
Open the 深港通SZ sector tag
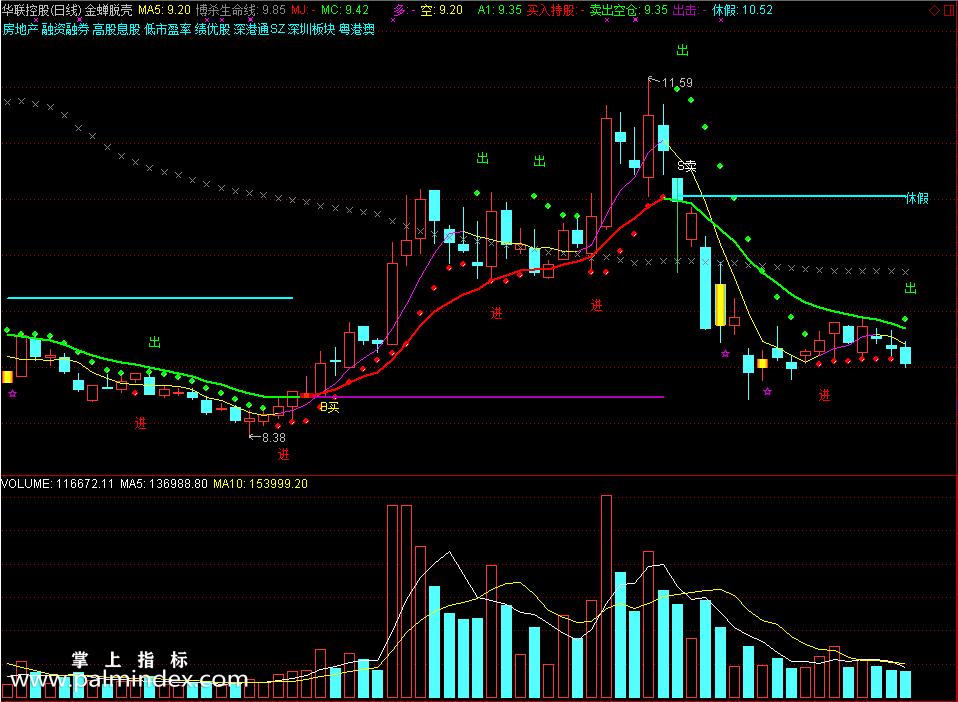tap(259, 29)
